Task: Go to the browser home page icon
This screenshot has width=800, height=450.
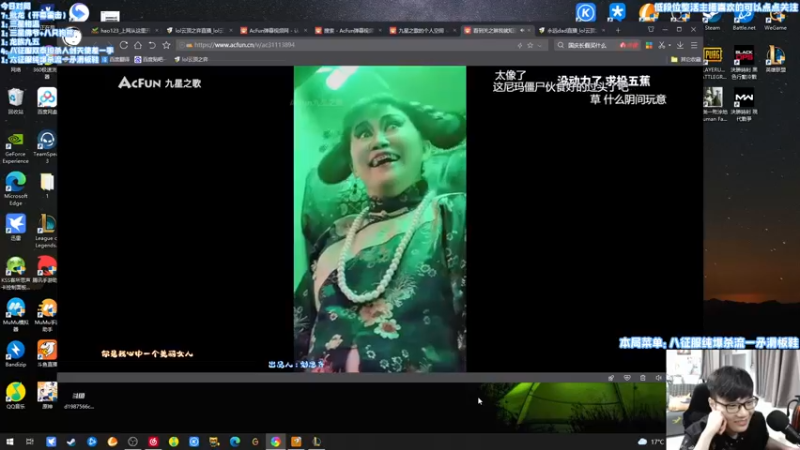Action: pos(138,45)
